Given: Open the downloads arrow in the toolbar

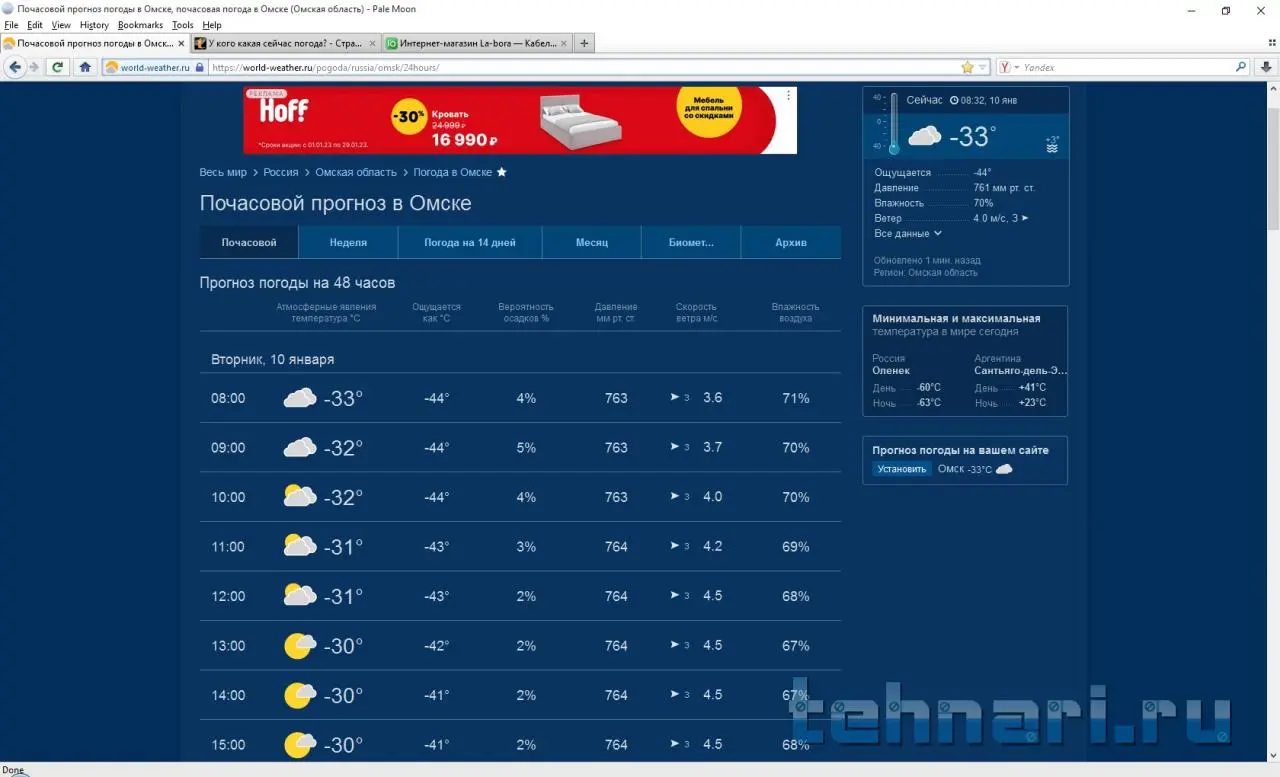Looking at the screenshot, I should 1265,67.
